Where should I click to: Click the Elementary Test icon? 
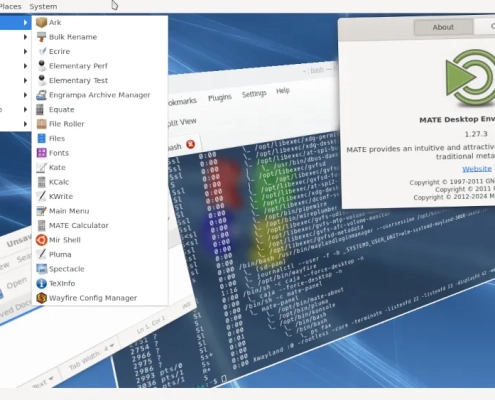(41, 80)
